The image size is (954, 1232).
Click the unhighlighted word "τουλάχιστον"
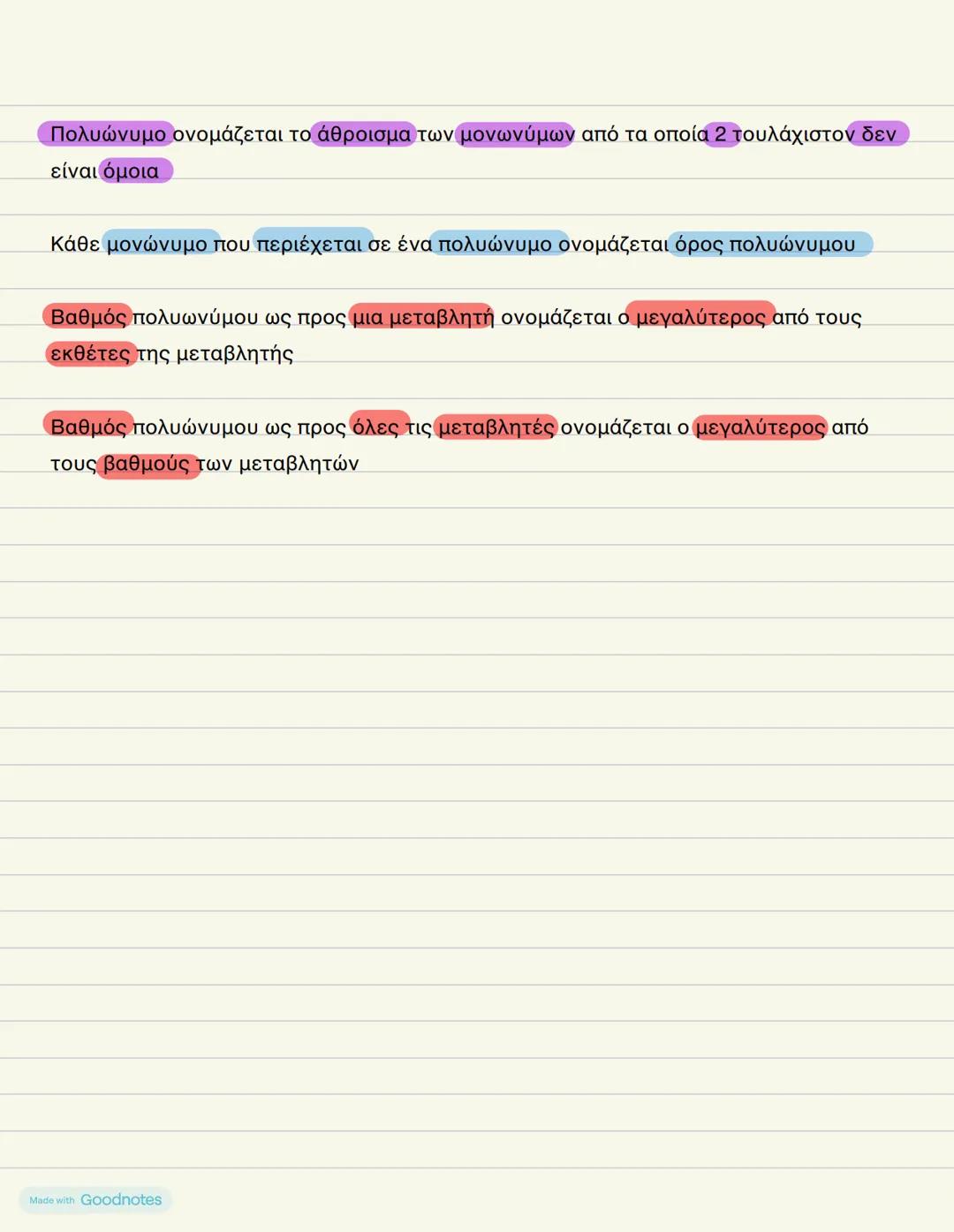click(x=793, y=134)
